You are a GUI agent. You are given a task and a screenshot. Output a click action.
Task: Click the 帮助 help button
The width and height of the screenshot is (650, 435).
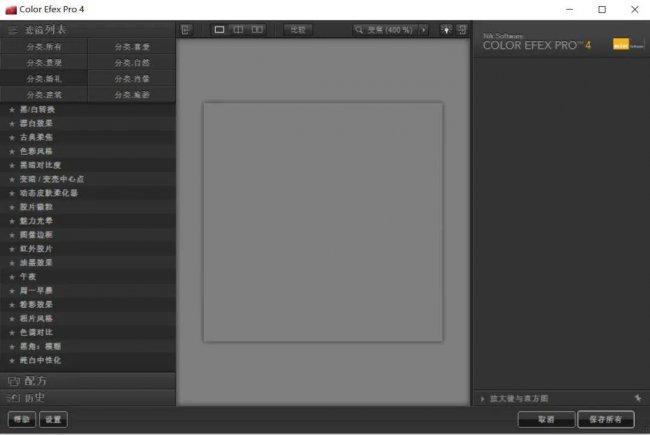click(22, 419)
